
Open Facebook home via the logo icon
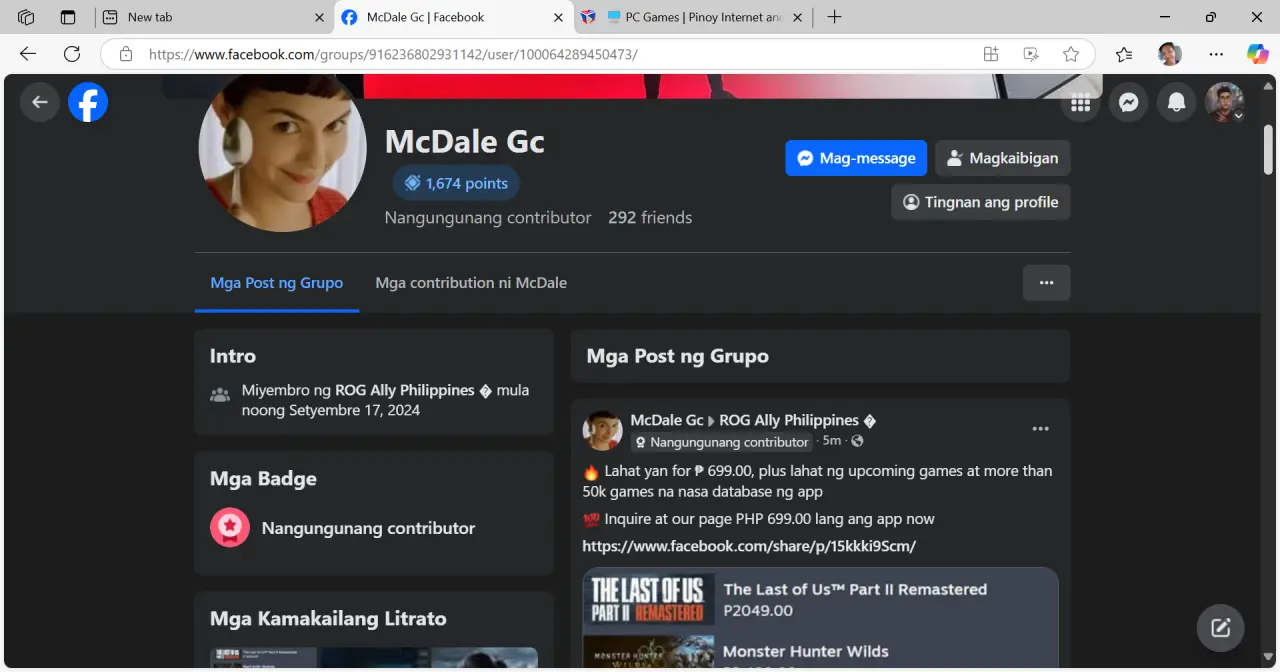[88, 102]
